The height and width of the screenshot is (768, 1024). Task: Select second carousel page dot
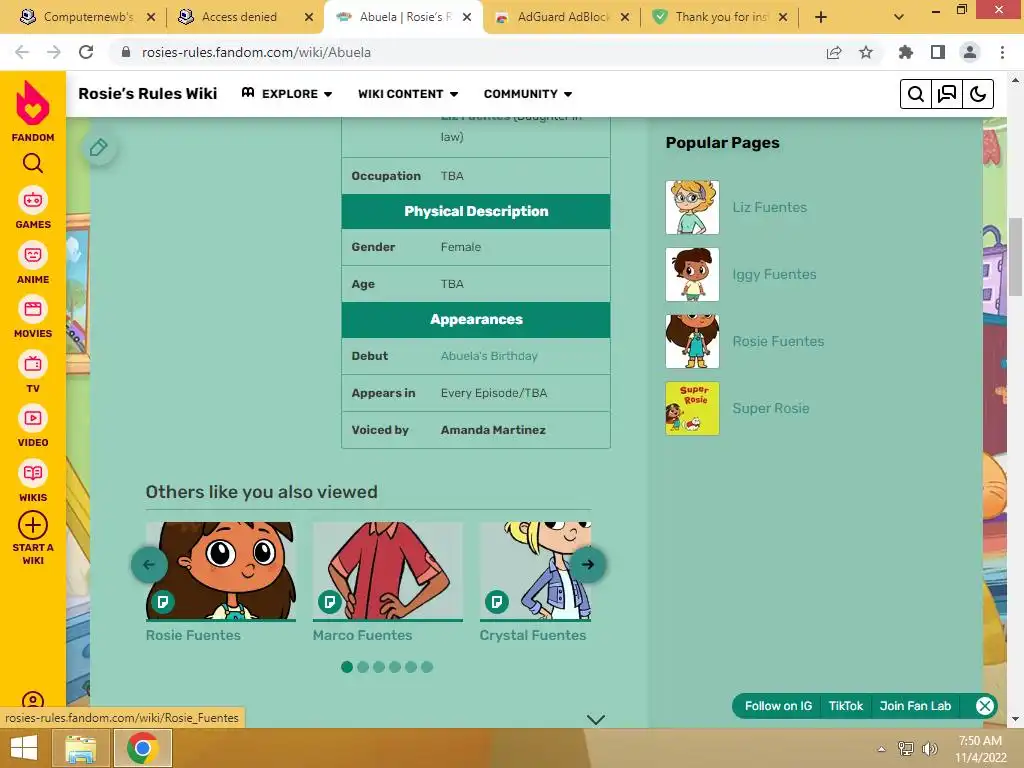363,667
